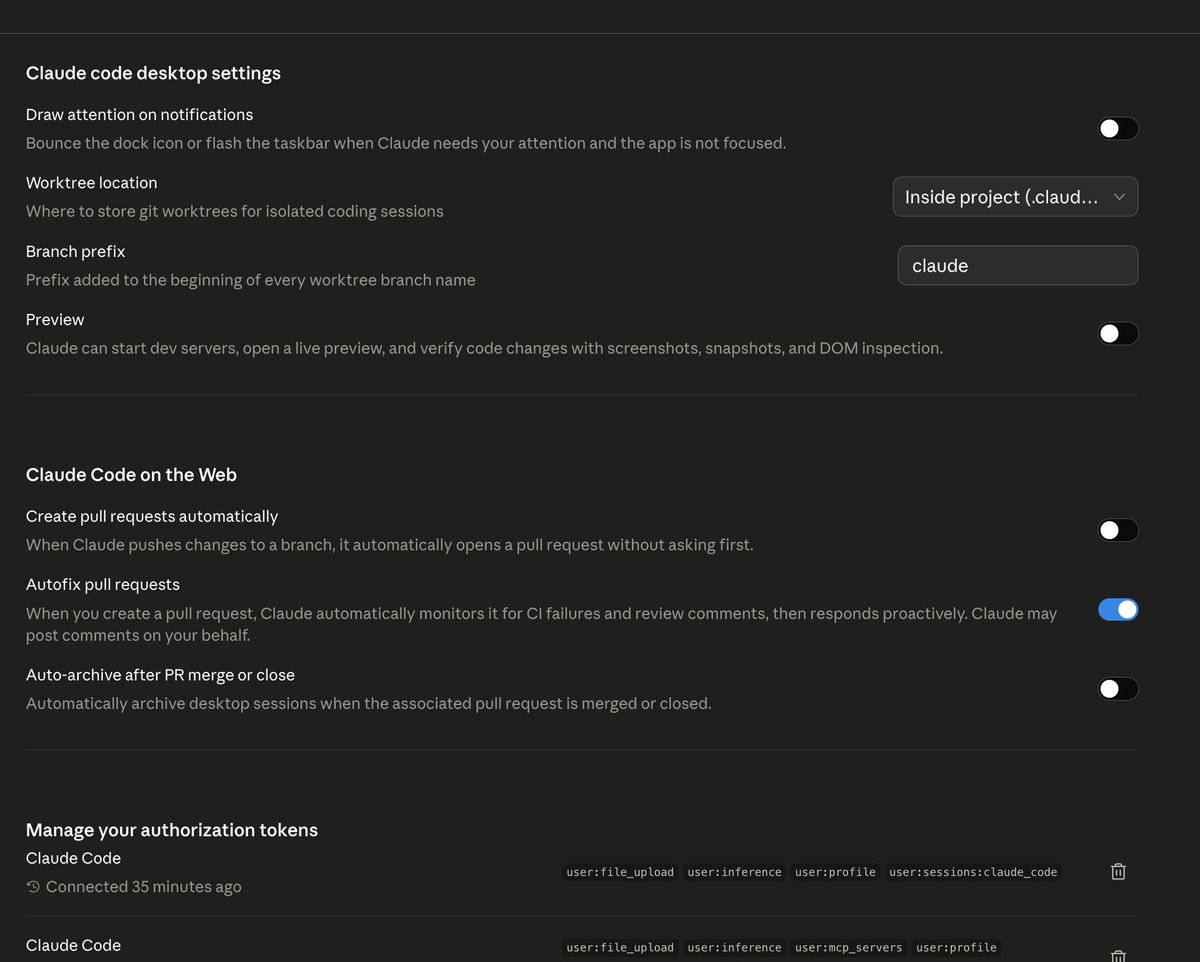Toggle Create pull requests automatically switch
The height and width of the screenshot is (962, 1200).
1118,530
